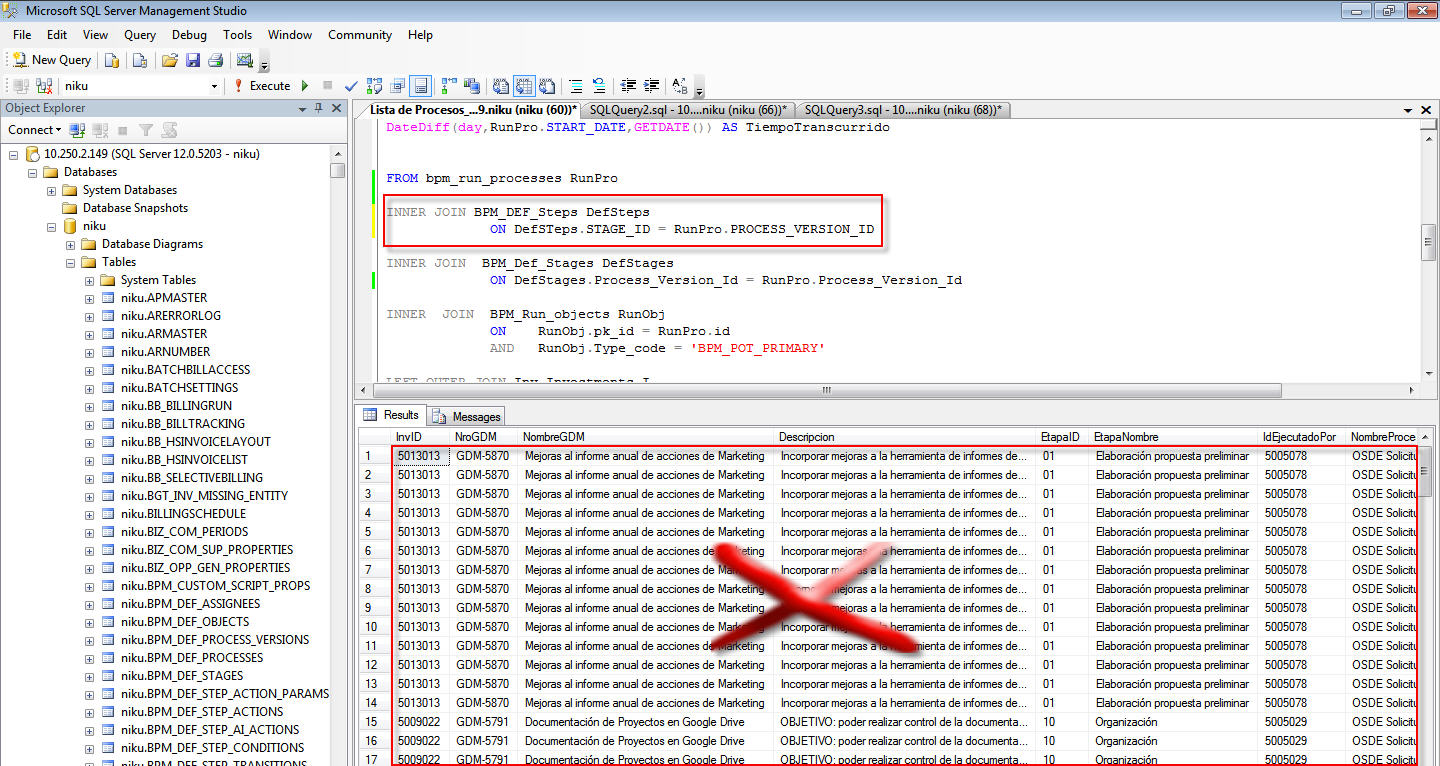Collapse the Tables folder
This screenshot has width=1440, height=766.
[70, 262]
